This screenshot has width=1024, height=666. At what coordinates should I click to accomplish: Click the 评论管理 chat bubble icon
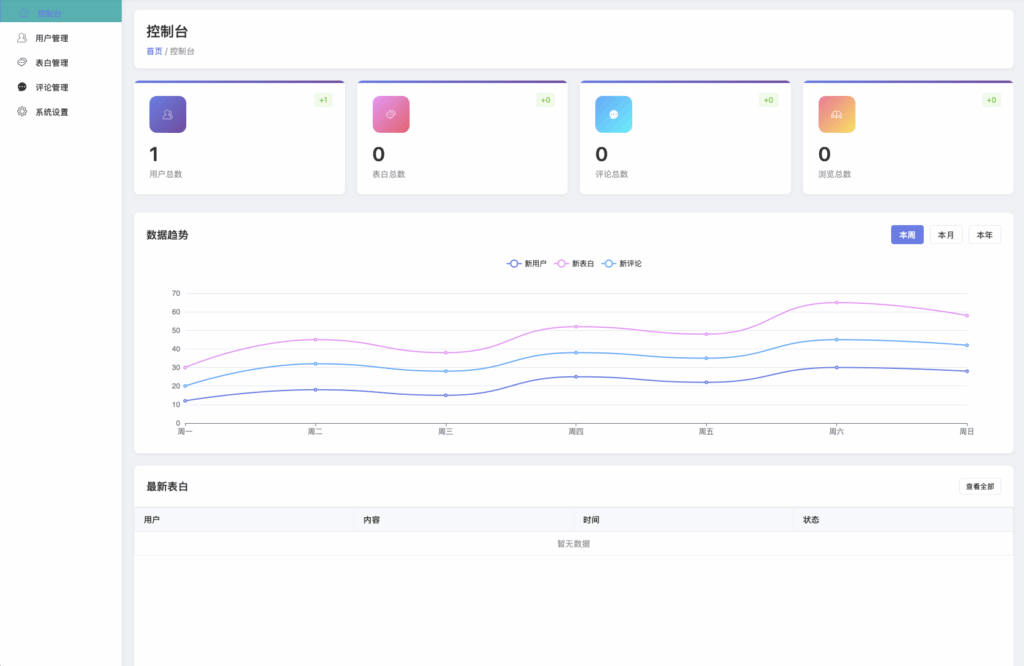[23, 87]
